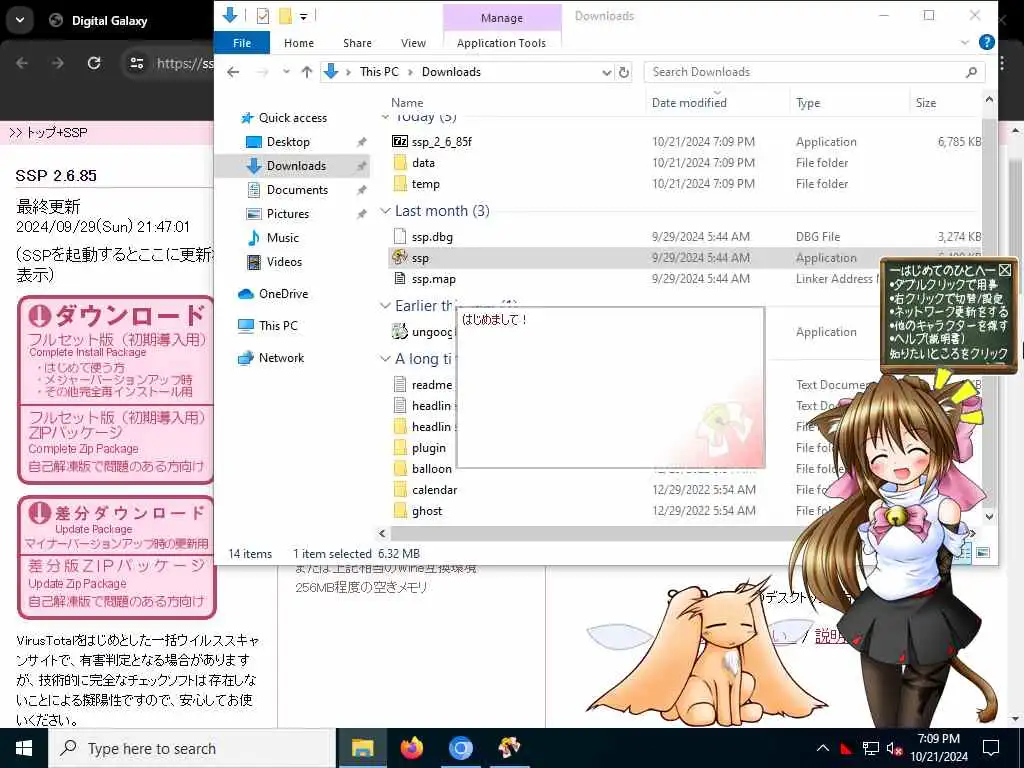
Task: Switch to the Share ribbon tab
Action: pyautogui.click(x=357, y=42)
